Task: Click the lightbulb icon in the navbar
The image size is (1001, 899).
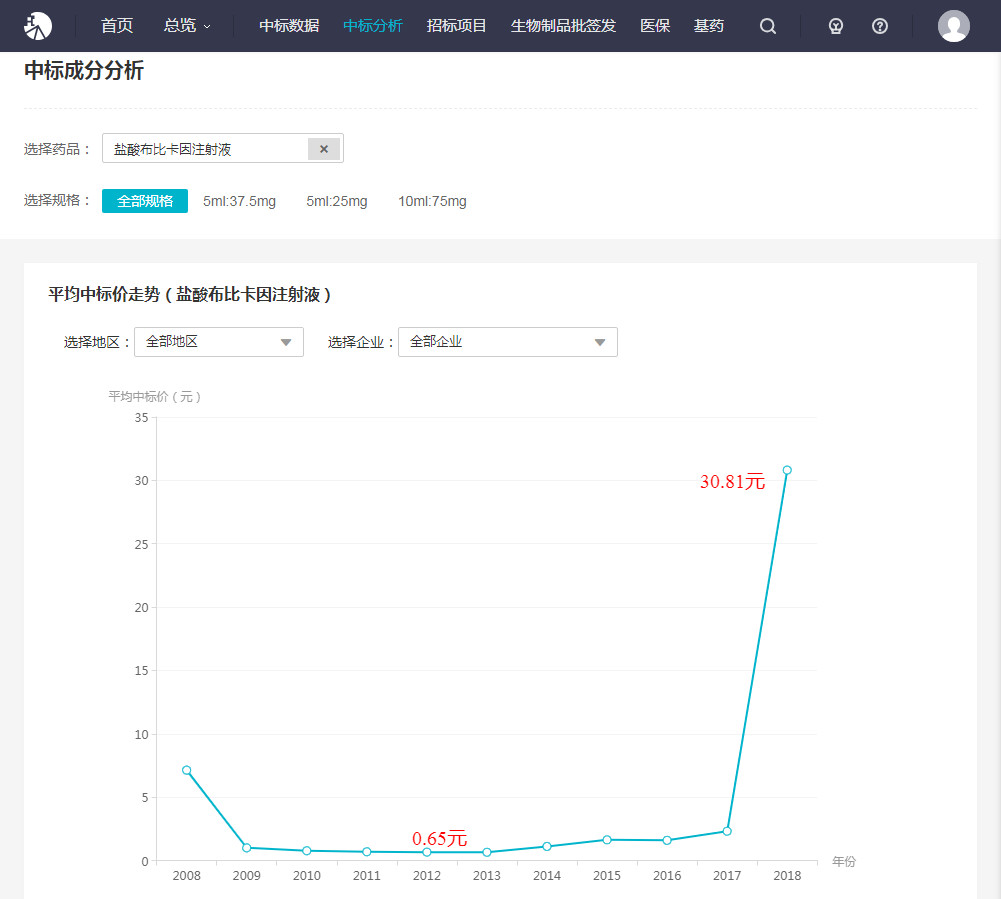Action: click(836, 26)
